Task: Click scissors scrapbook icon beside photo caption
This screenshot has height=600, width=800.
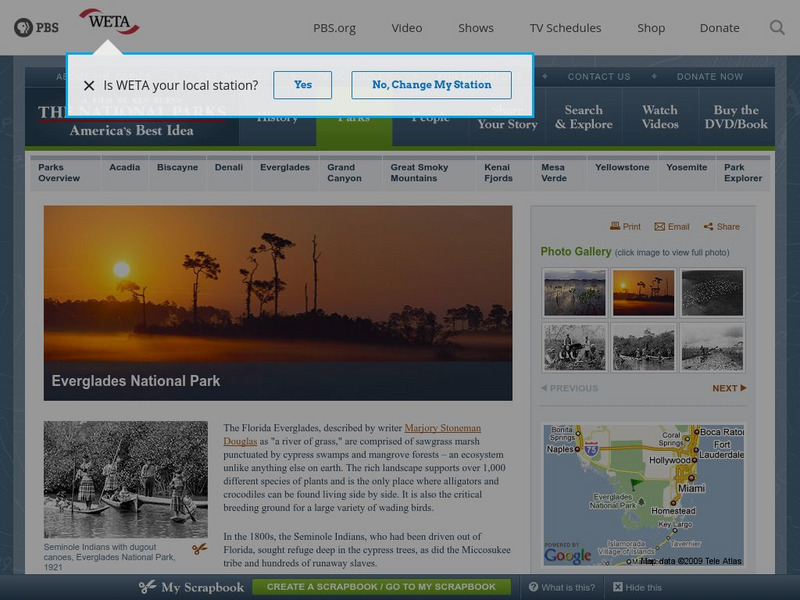Action: coord(199,549)
